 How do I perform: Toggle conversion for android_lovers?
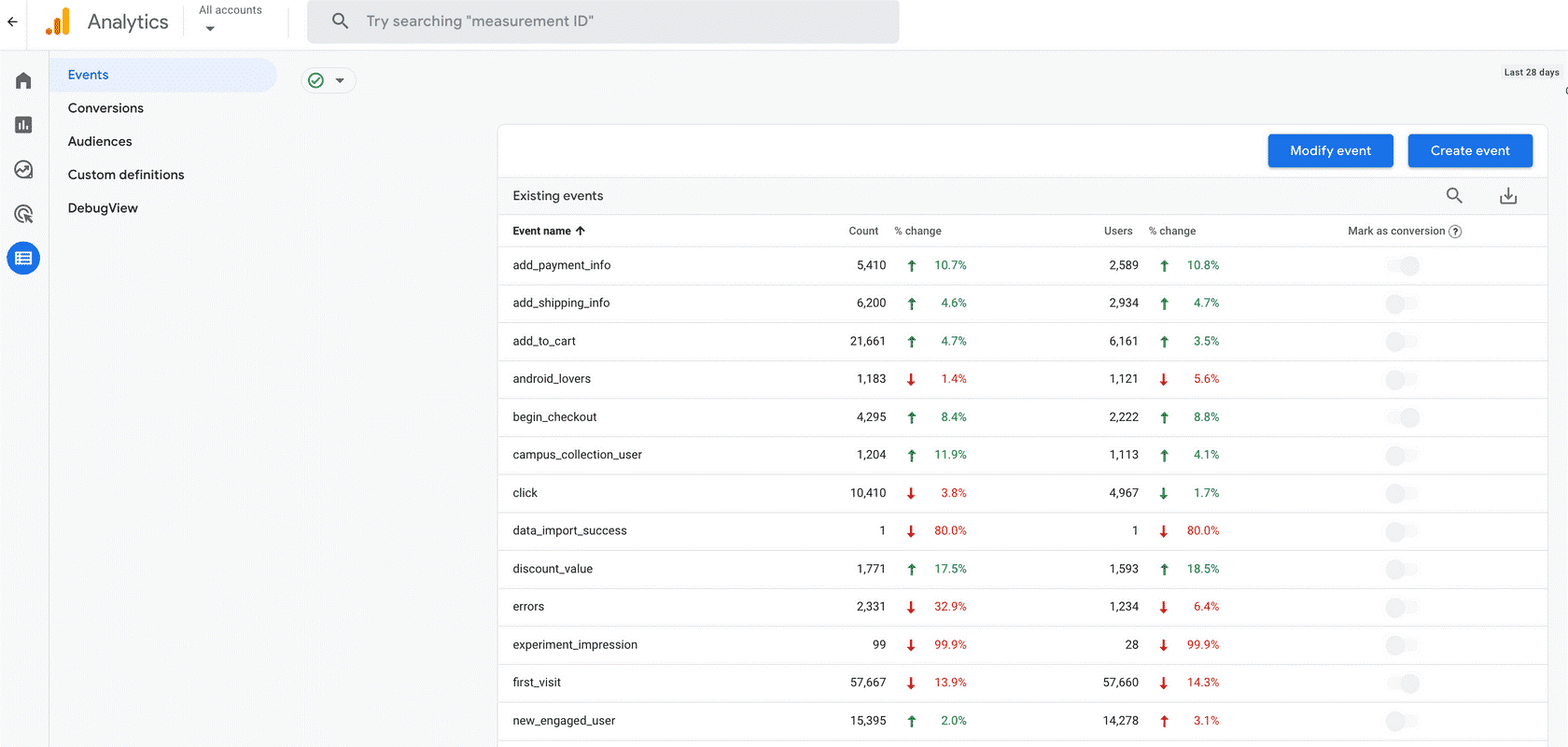click(x=1402, y=379)
